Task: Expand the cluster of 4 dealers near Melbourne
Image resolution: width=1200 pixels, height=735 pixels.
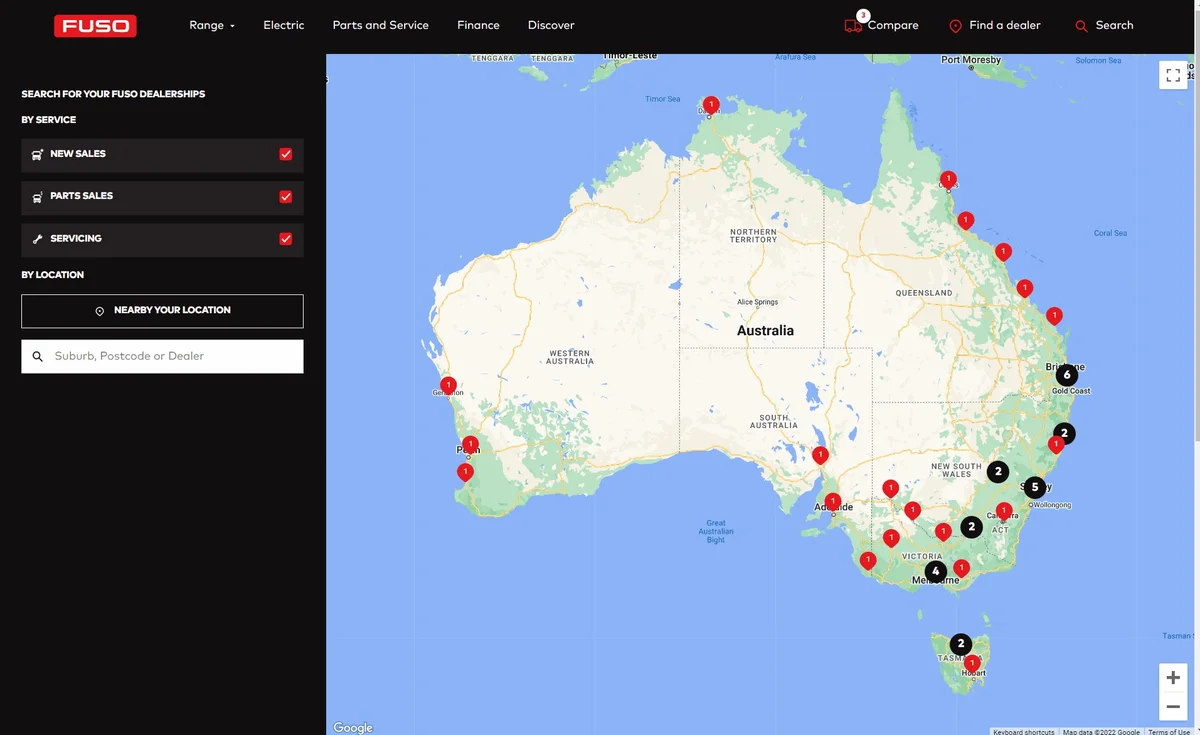Action: (935, 570)
